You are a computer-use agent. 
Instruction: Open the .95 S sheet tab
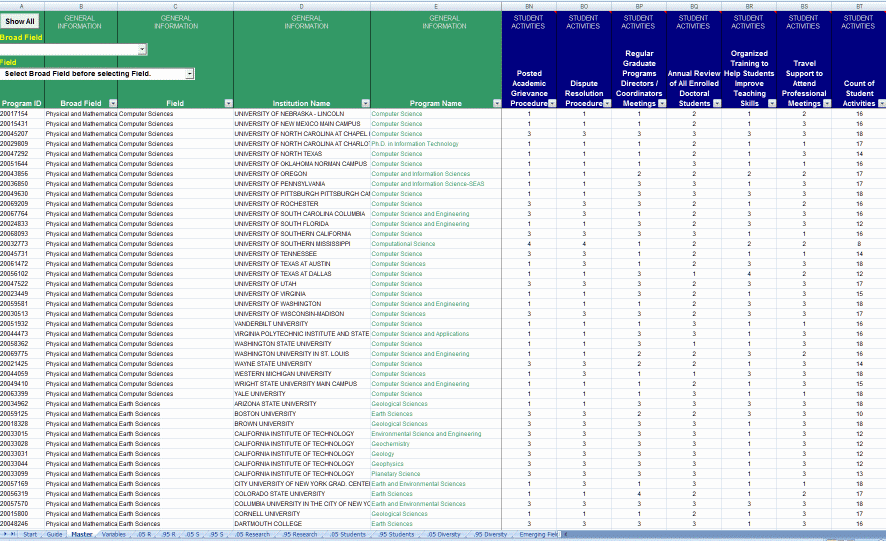point(217,534)
